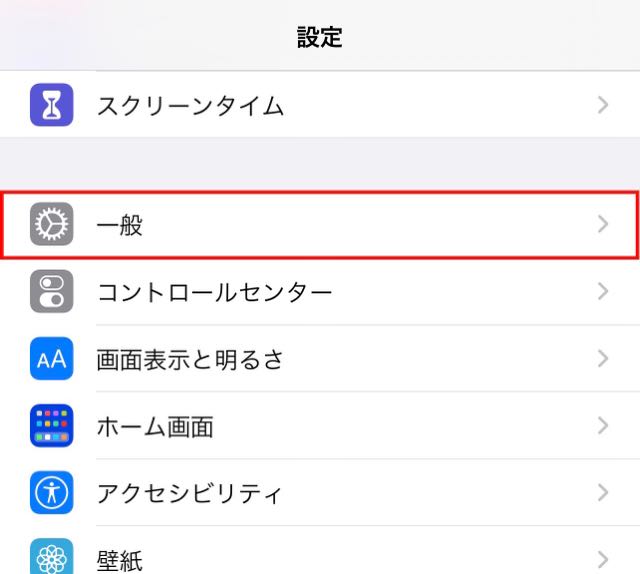Expand chevron on ホーム画面 row
Viewport: 640px width, 574px height.
tap(603, 425)
